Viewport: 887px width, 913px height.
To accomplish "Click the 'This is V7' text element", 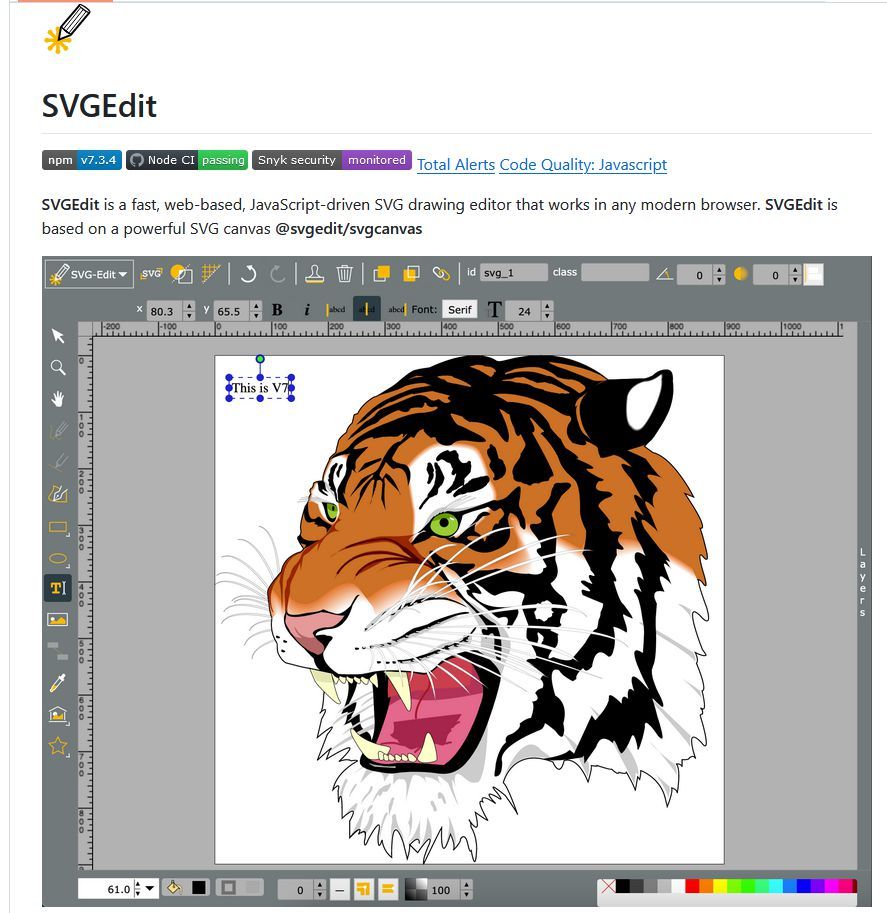I will (260, 388).
